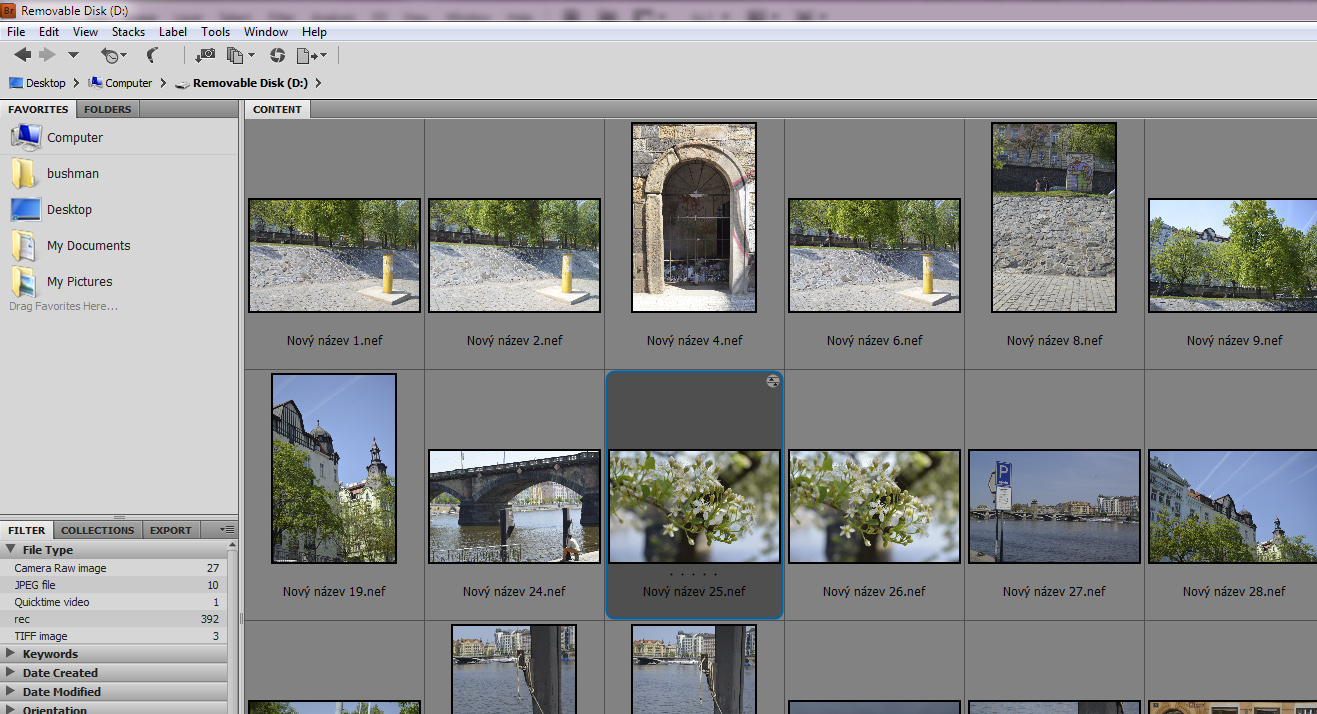Viewport: 1317px width, 714px height.
Task: Open in Camera Raw aperture icon
Action: coord(277,55)
